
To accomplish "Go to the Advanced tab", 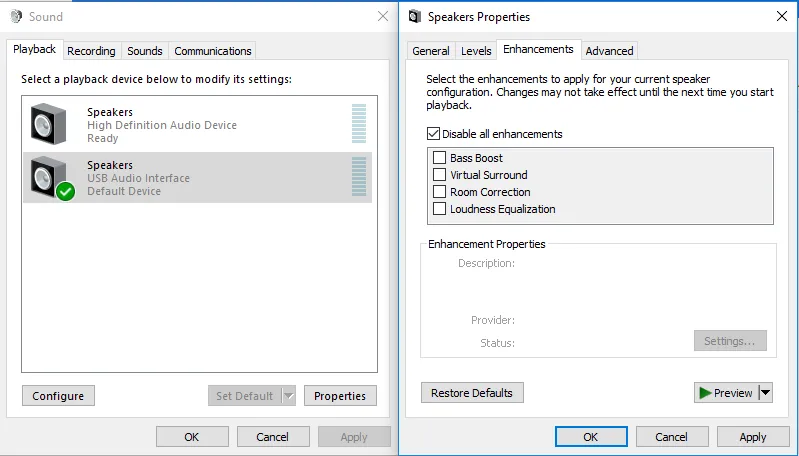I will click(x=609, y=51).
